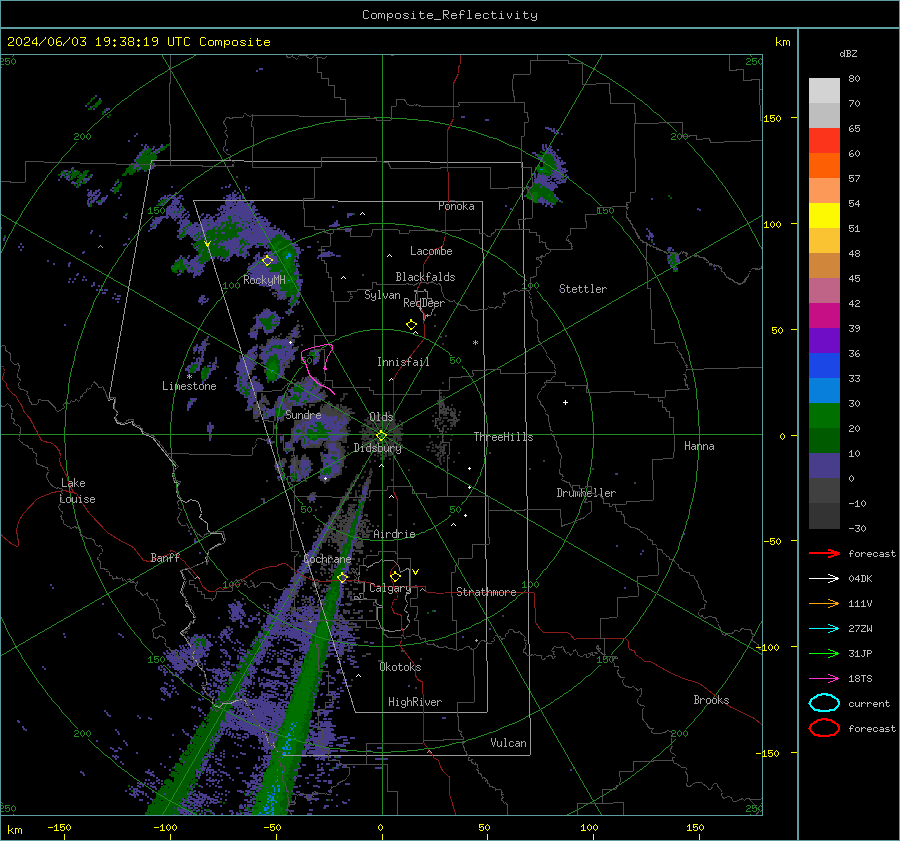Click the orange 111V arrow in legend
The width and height of the screenshot is (900, 841).
(x=824, y=603)
